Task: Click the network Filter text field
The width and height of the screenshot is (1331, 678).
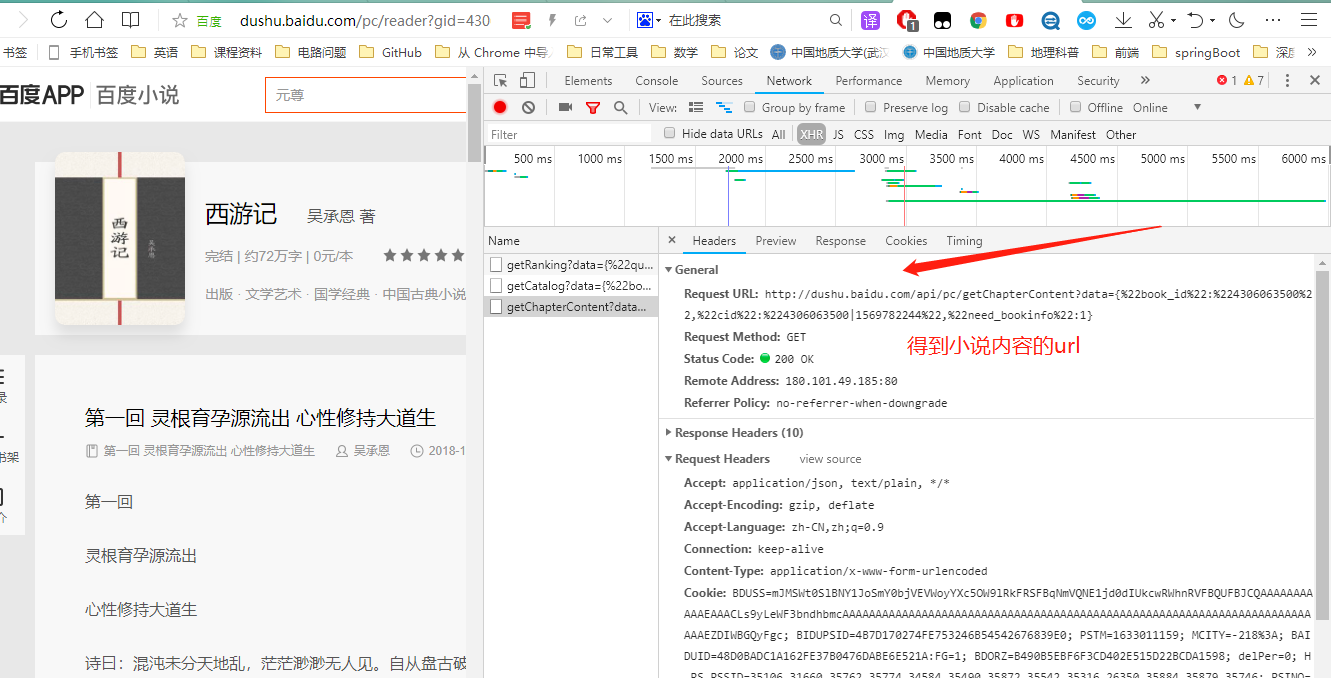Action: 570,134
